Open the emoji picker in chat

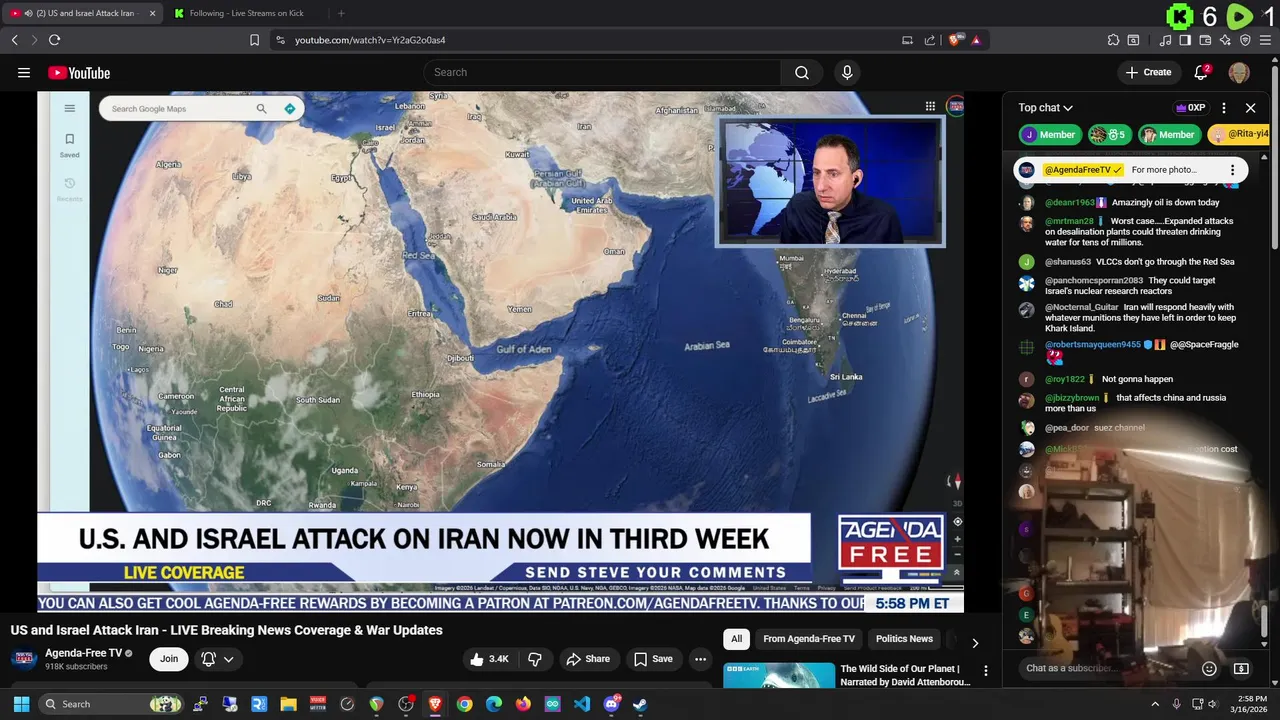click(1209, 668)
